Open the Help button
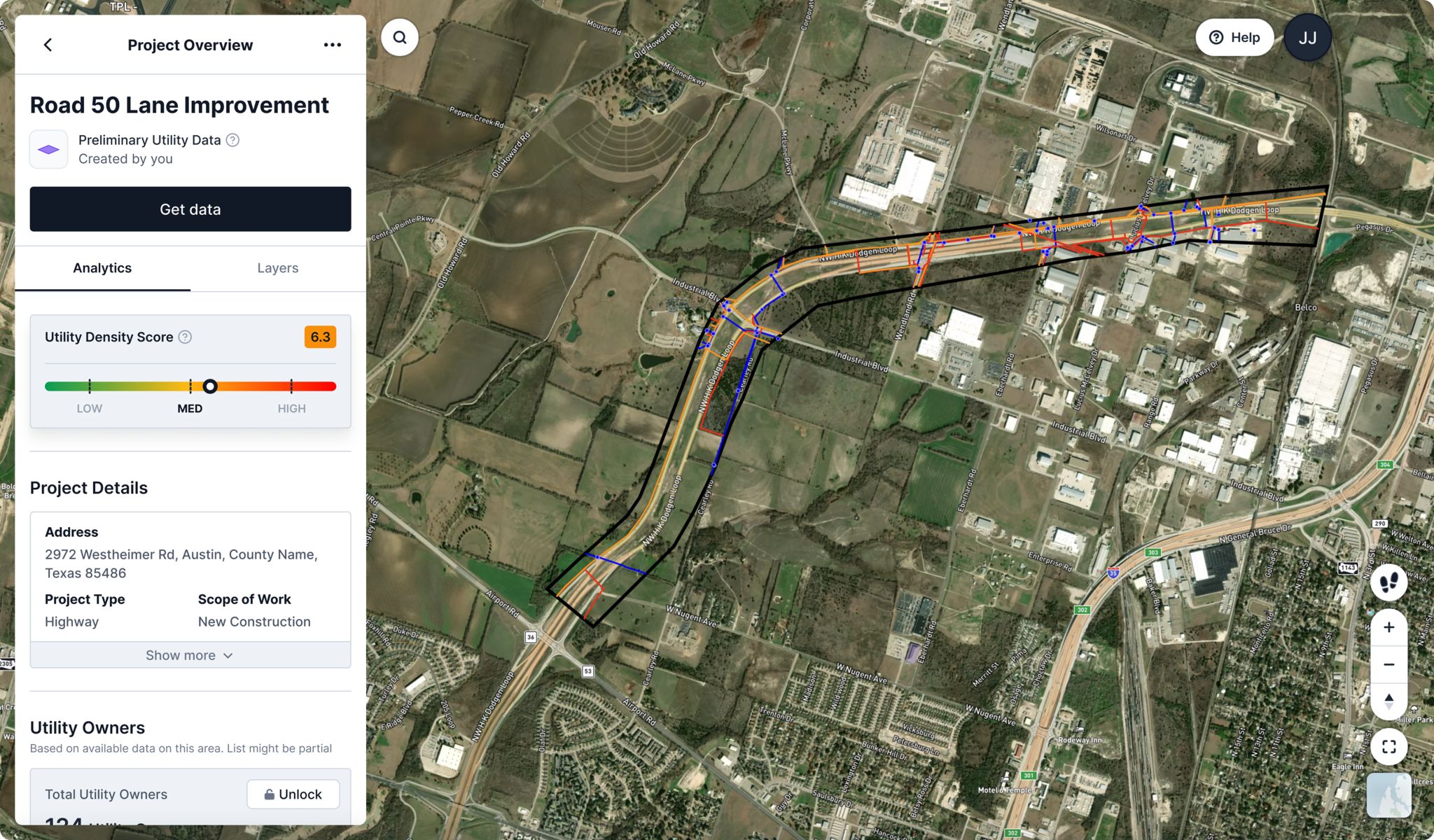 [x=1234, y=38]
